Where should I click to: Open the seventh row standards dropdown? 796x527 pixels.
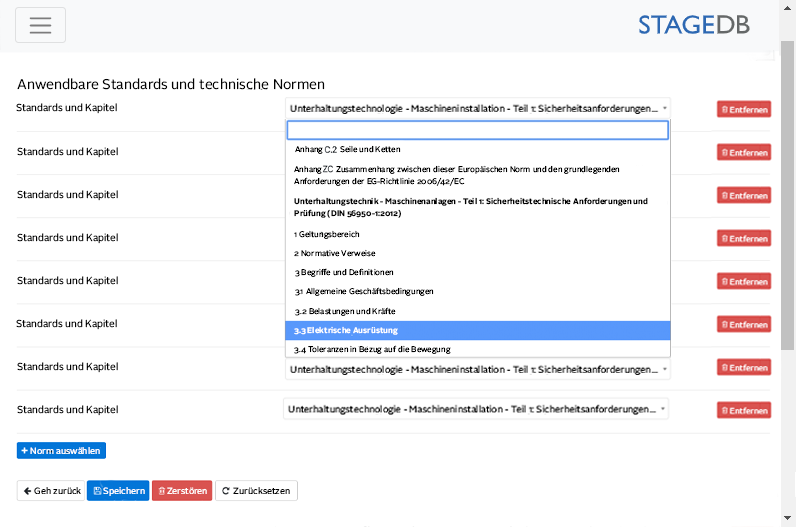point(477,369)
